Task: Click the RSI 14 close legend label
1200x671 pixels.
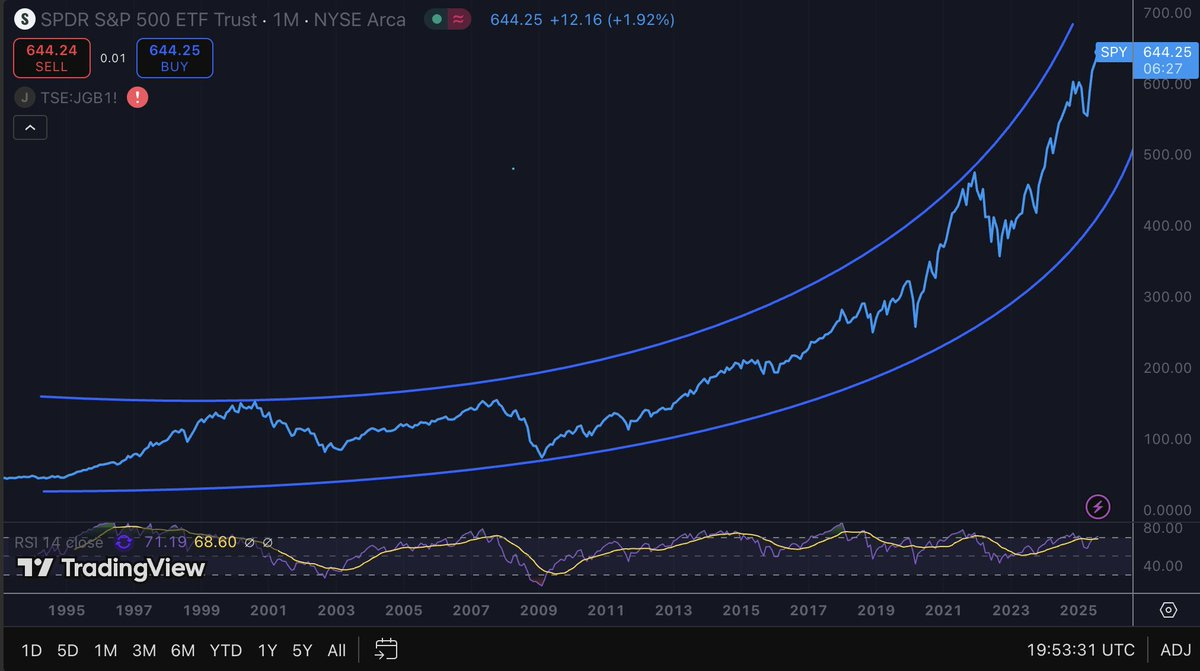Action: (x=58, y=542)
